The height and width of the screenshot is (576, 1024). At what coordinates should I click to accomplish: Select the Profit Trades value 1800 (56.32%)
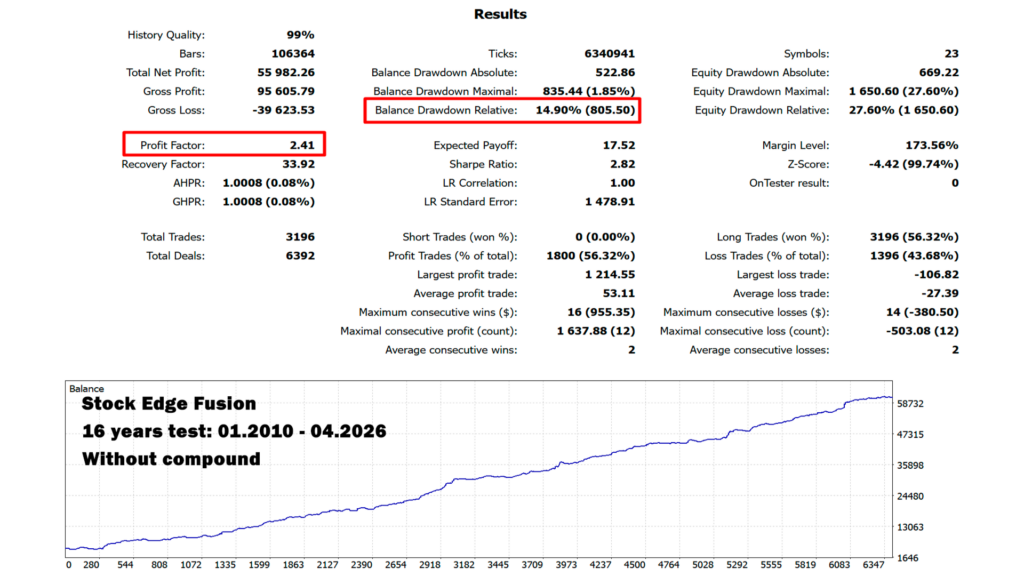(590, 256)
